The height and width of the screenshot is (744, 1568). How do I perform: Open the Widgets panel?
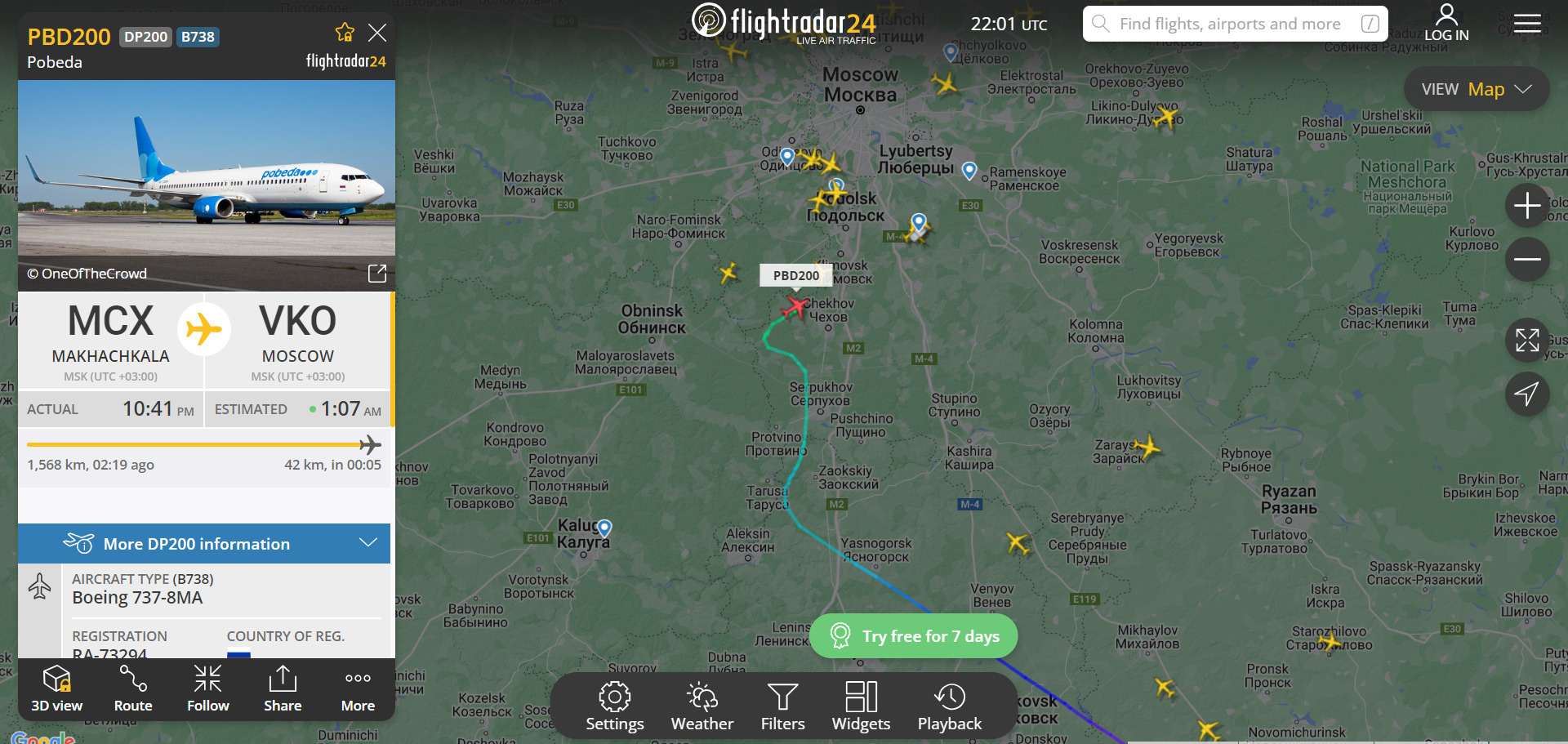(x=861, y=706)
